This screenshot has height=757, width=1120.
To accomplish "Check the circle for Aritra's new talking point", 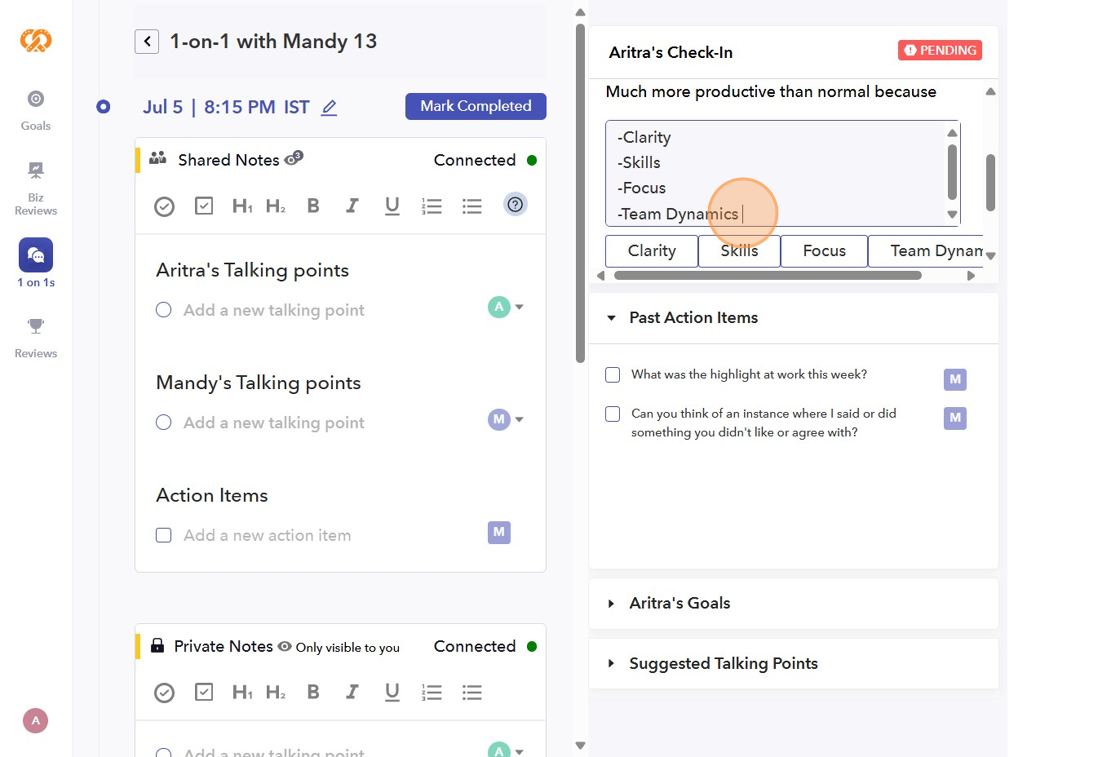I will 164,310.
